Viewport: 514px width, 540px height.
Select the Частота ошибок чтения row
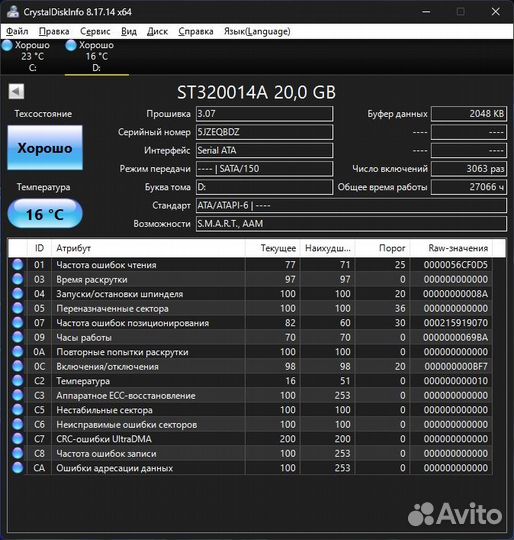click(x=250, y=265)
